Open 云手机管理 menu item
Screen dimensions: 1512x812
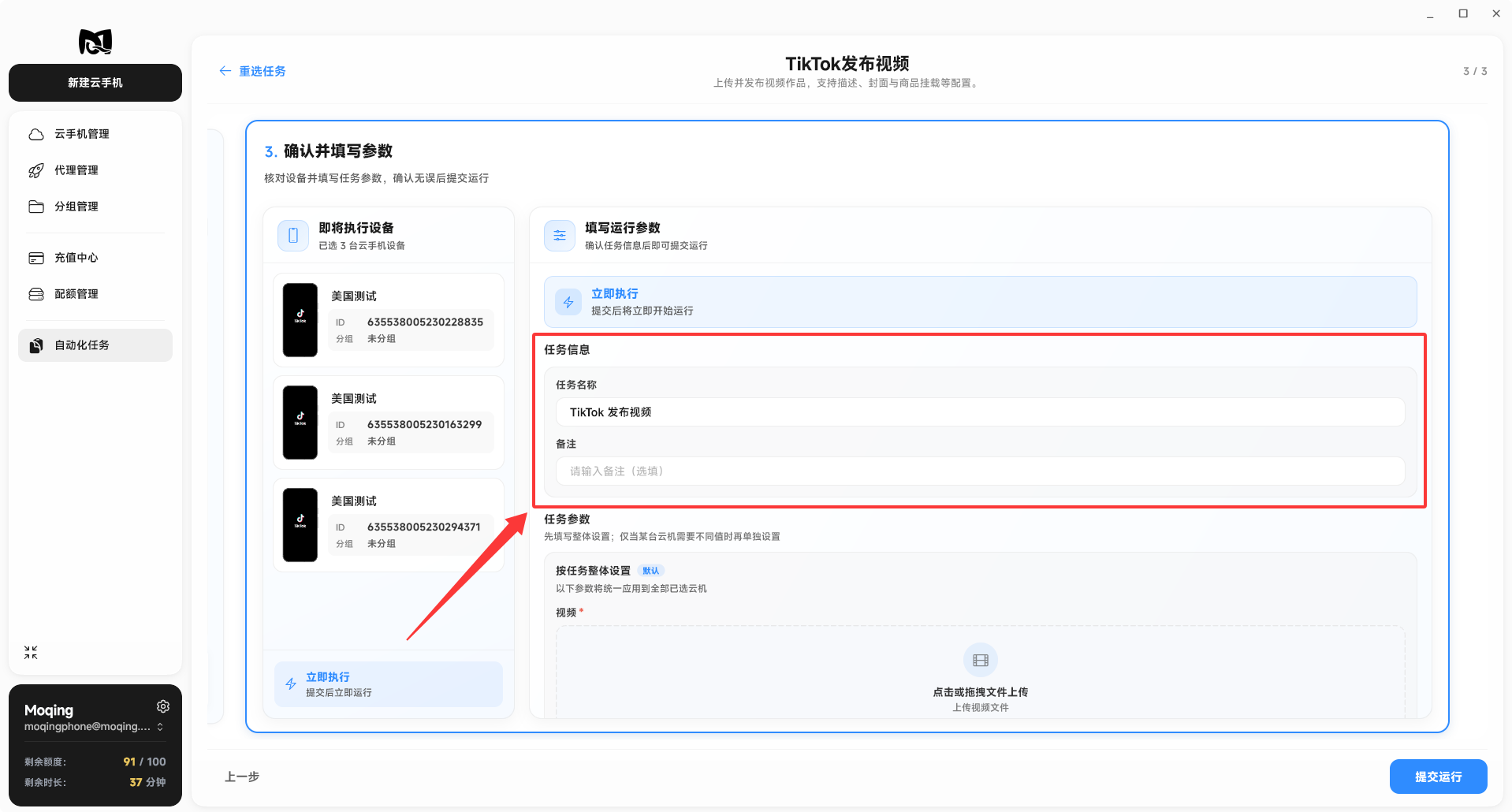pyautogui.click(x=95, y=134)
